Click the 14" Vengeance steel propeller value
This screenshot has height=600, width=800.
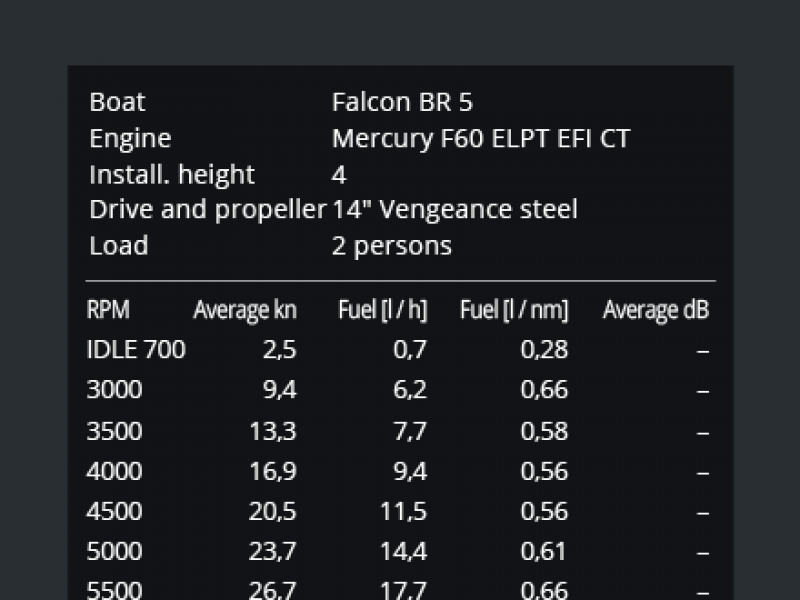point(455,210)
